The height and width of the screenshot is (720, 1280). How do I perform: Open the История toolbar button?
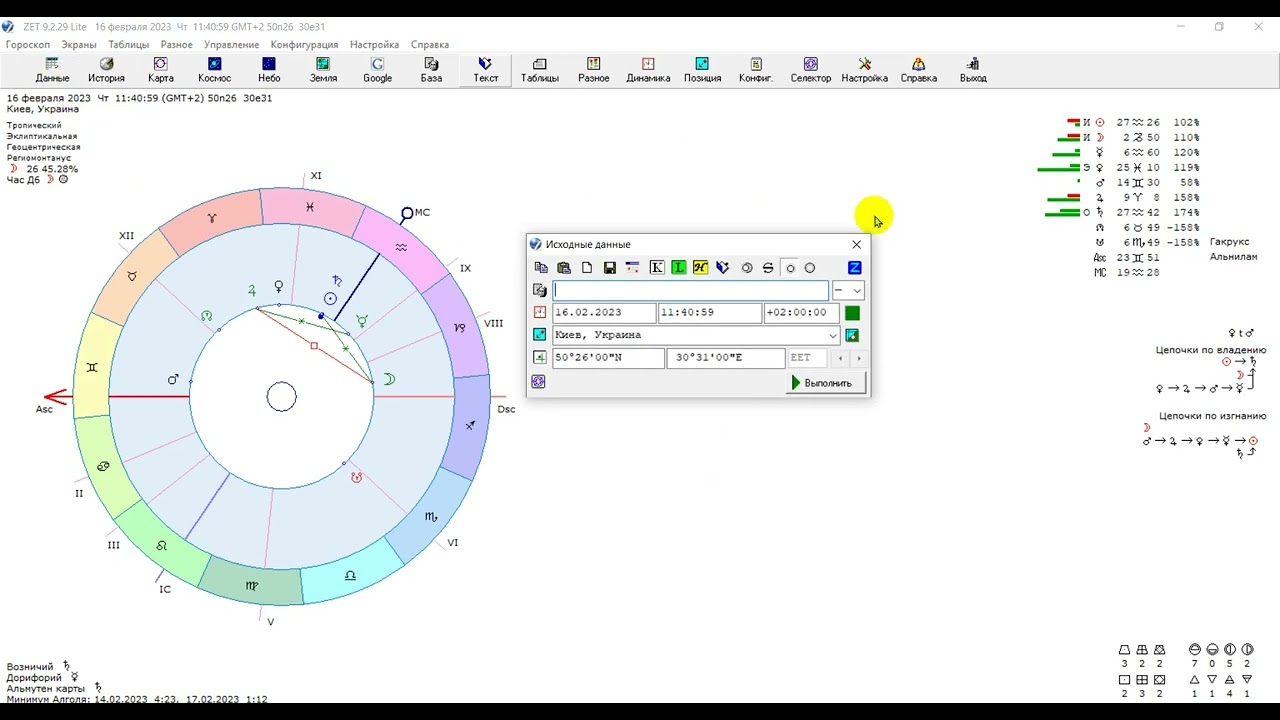[106, 70]
